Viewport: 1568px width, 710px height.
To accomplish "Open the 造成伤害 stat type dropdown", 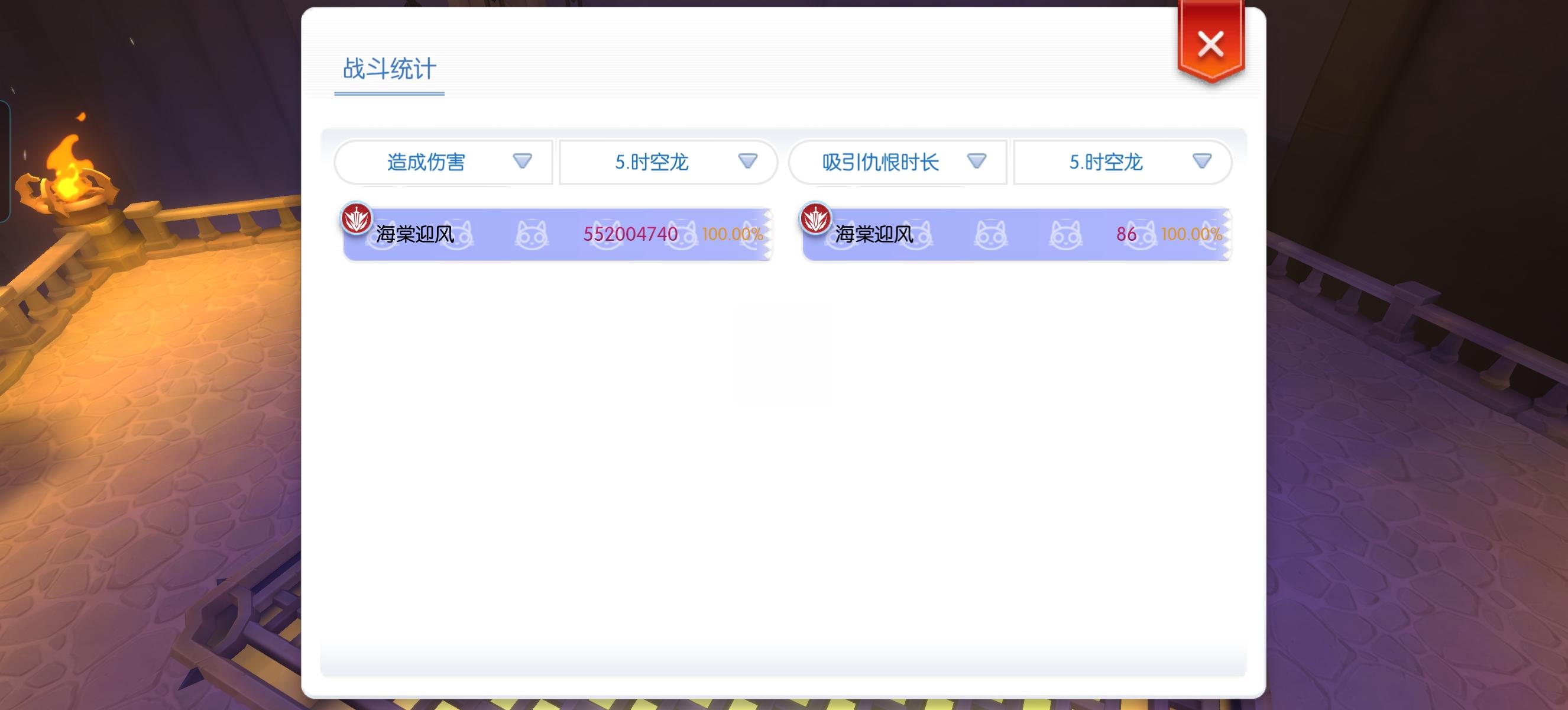I will [443, 162].
